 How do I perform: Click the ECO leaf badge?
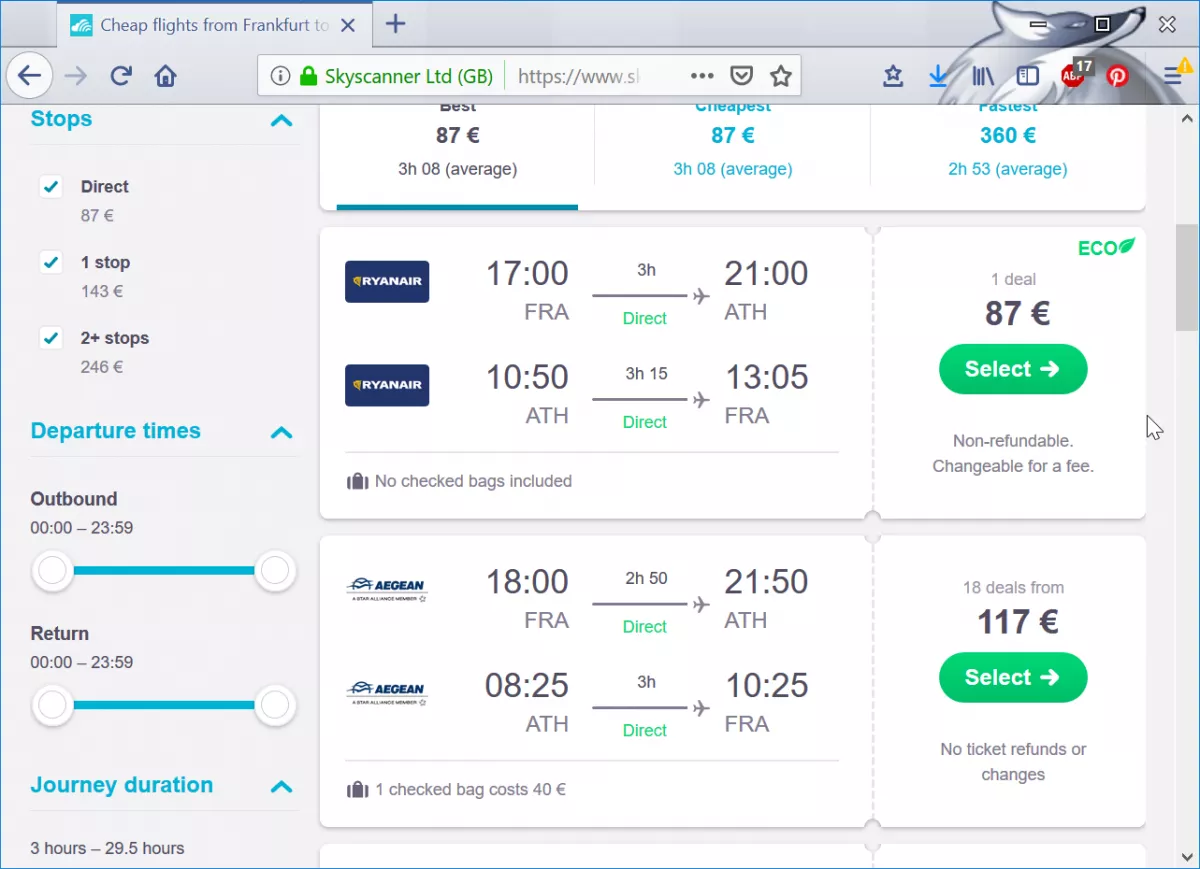[1106, 247]
